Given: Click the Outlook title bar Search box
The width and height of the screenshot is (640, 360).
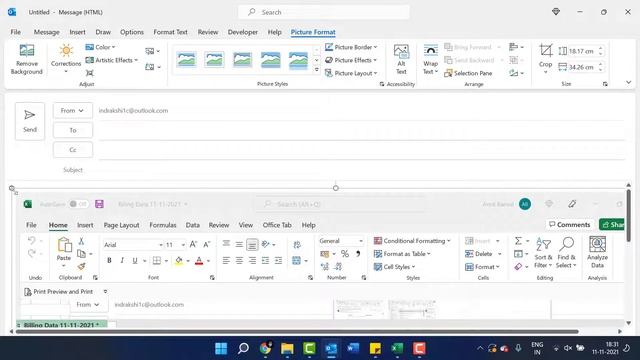Looking at the screenshot, I should pos(324,12).
